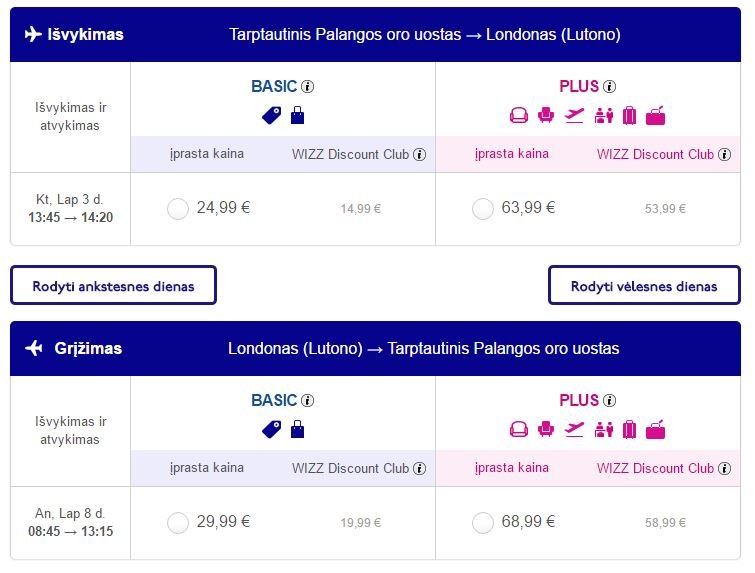
Task: Select 29,99 € Basic return fare radio
Action: (x=178, y=523)
